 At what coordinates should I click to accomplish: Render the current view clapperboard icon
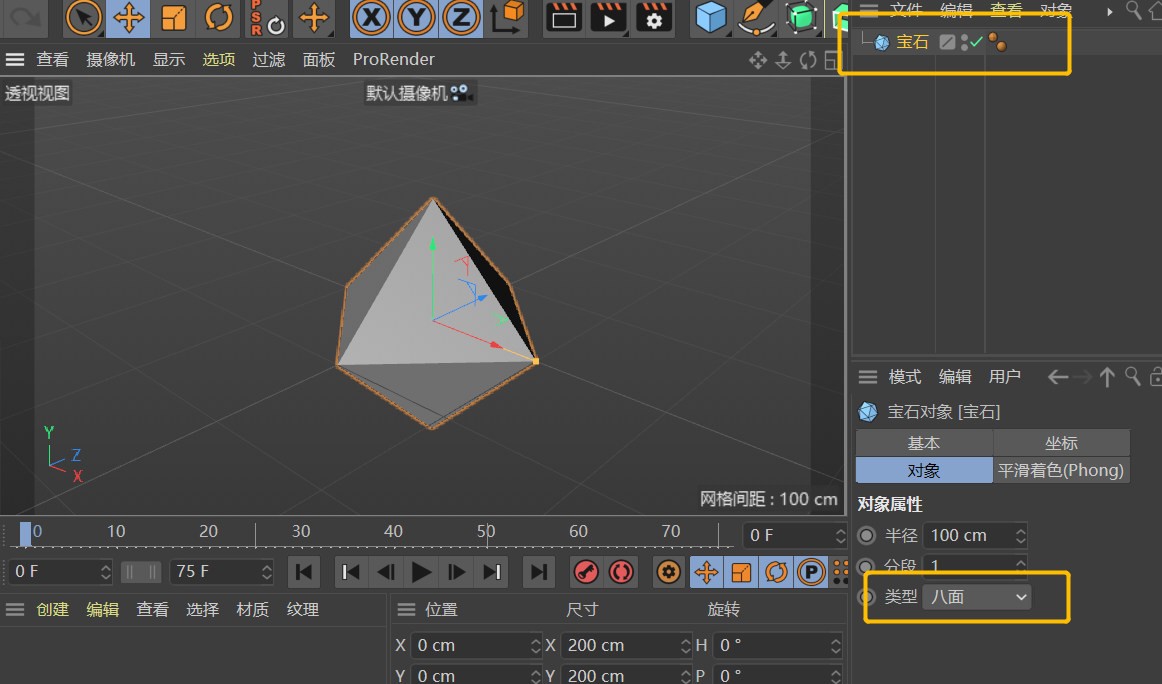coord(563,18)
